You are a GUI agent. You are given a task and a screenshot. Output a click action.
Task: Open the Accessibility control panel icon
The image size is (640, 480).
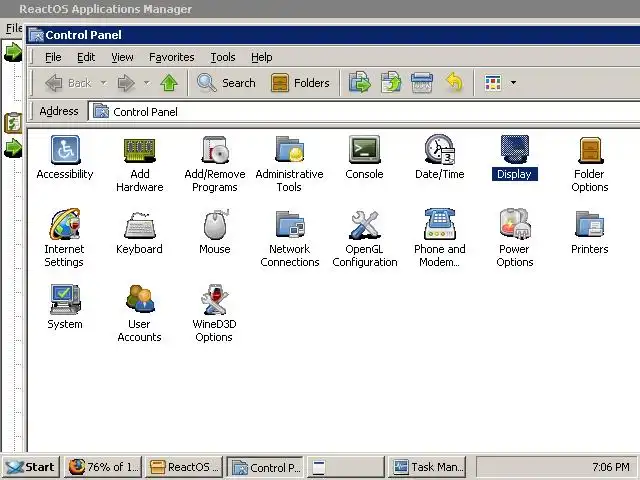click(65, 158)
